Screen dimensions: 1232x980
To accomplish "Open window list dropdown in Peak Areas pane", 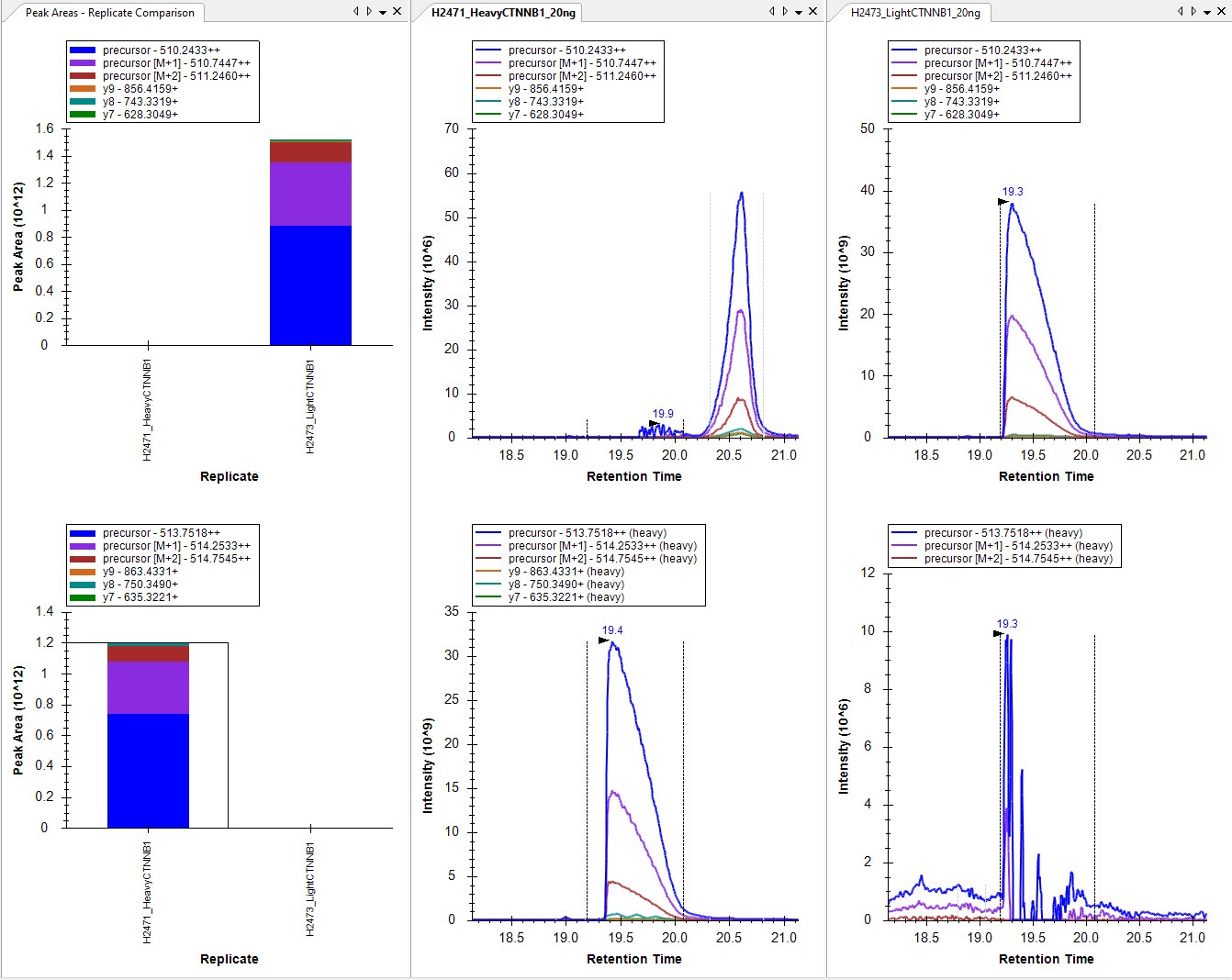I will 383,12.
